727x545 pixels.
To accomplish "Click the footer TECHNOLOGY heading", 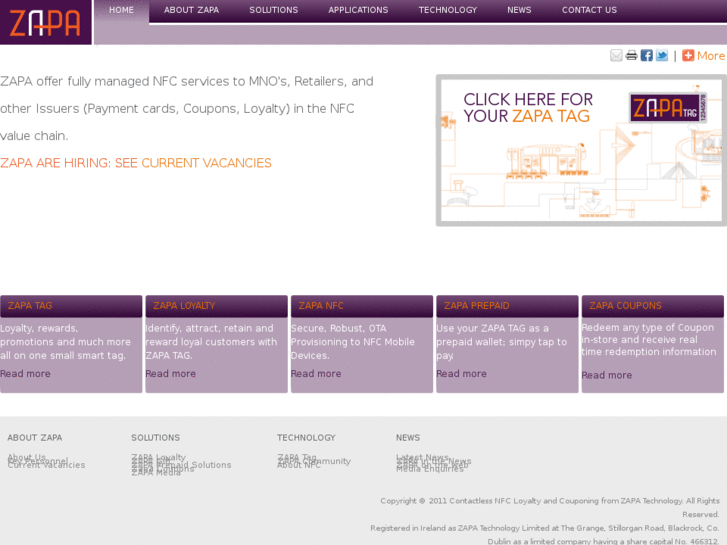I will tap(306, 438).
